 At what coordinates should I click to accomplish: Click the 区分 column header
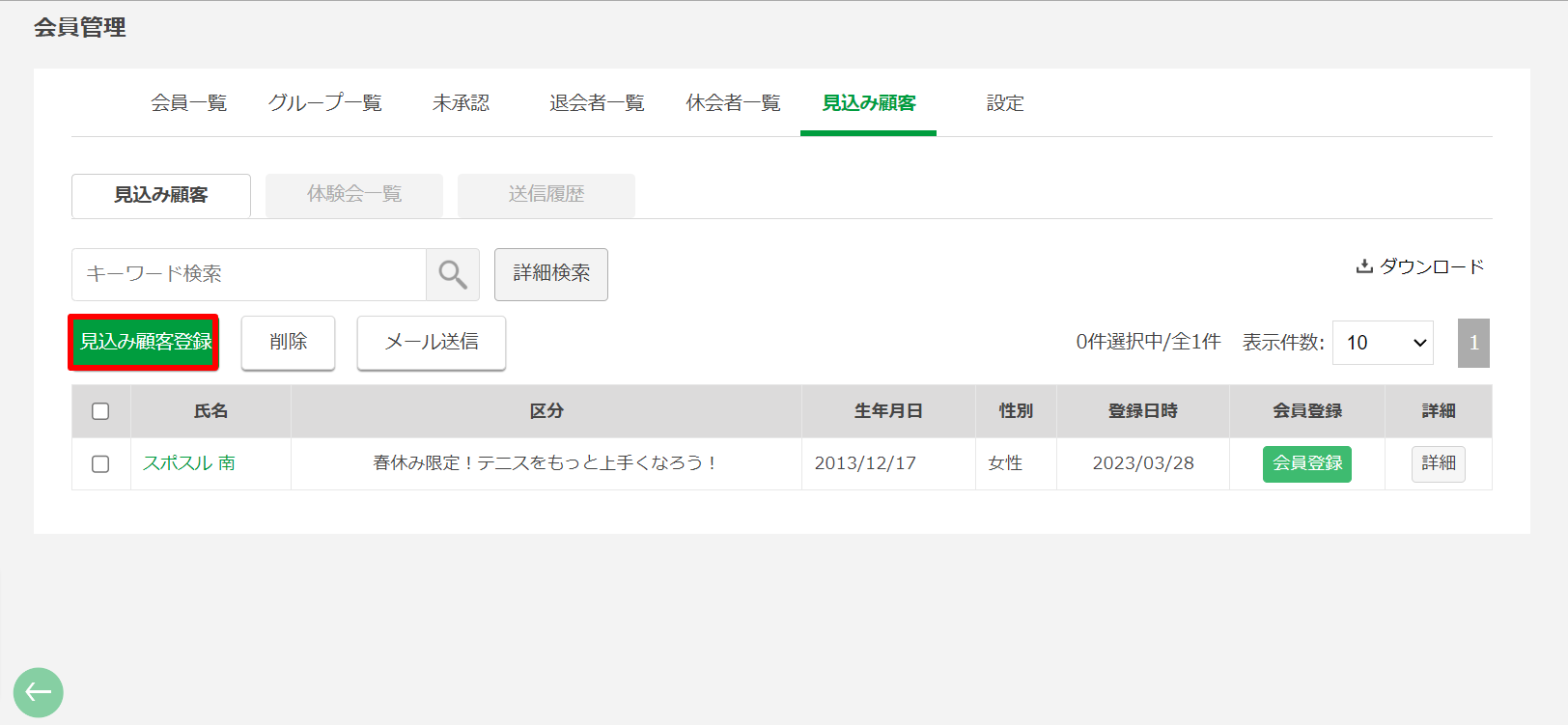coord(546,411)
